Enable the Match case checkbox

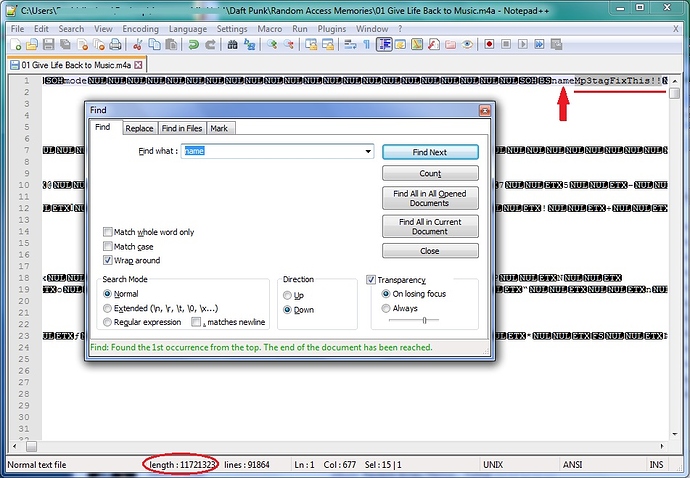point(107,246)
